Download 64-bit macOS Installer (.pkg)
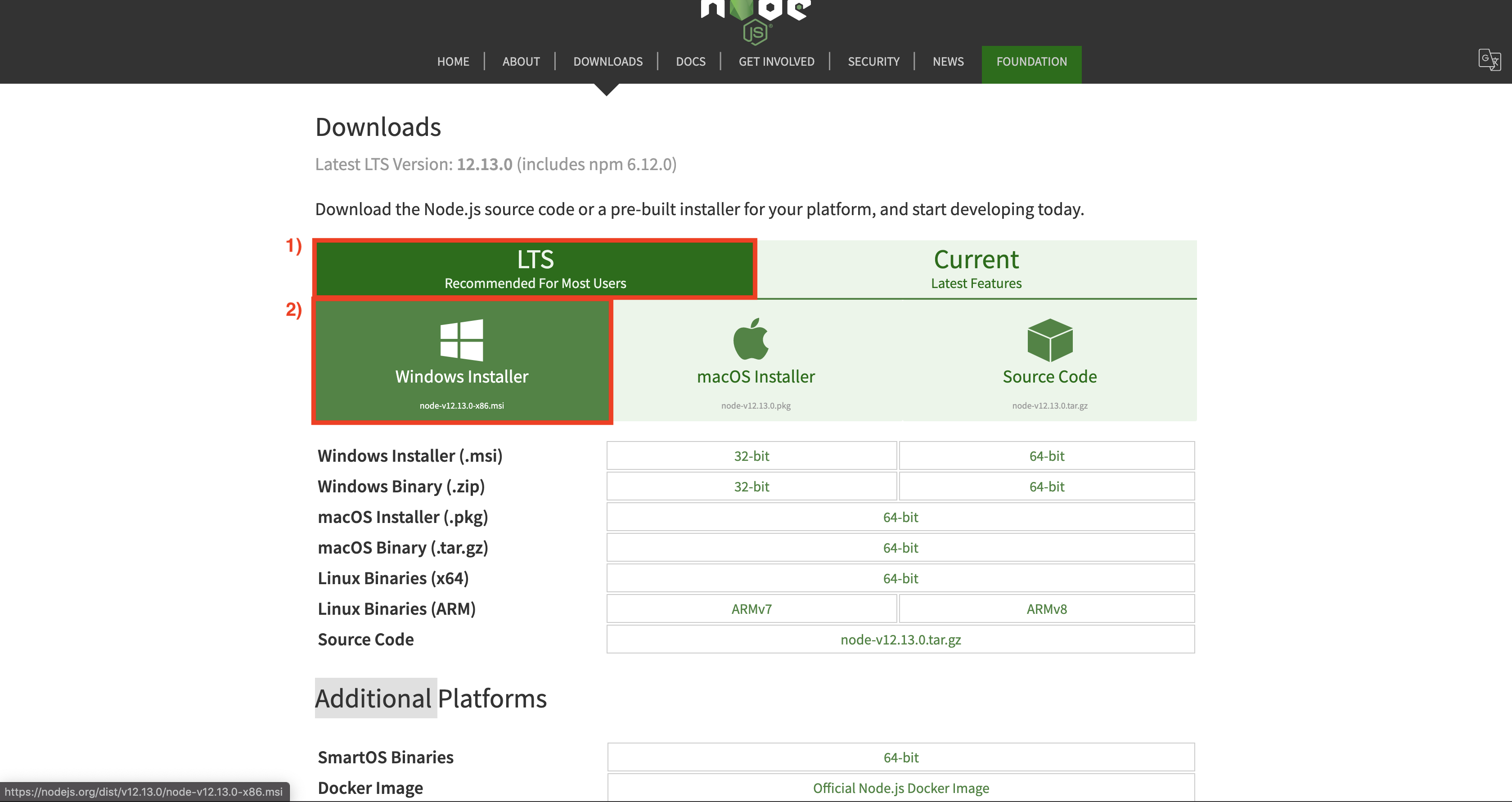This screenshot has height=802, width=1512. coord(900,517)
